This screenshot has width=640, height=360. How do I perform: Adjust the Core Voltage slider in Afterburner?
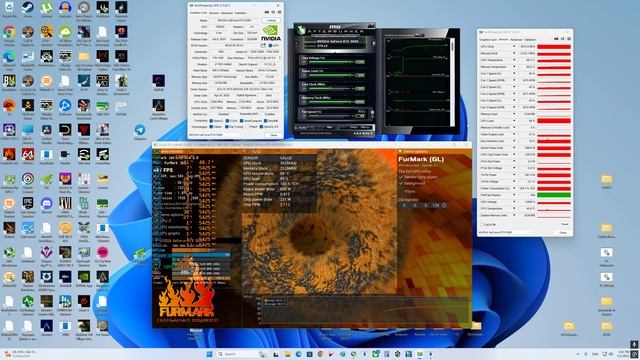point(330,62)
